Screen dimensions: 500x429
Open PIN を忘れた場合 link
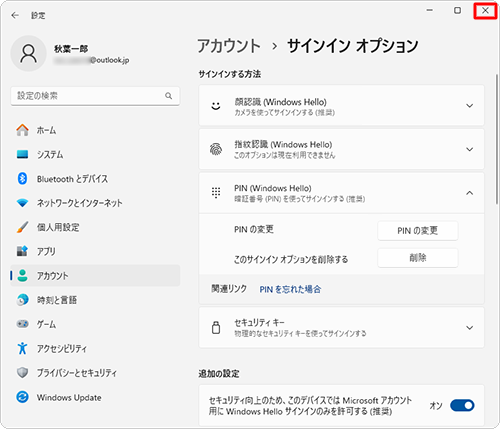[x=290, y=289]
